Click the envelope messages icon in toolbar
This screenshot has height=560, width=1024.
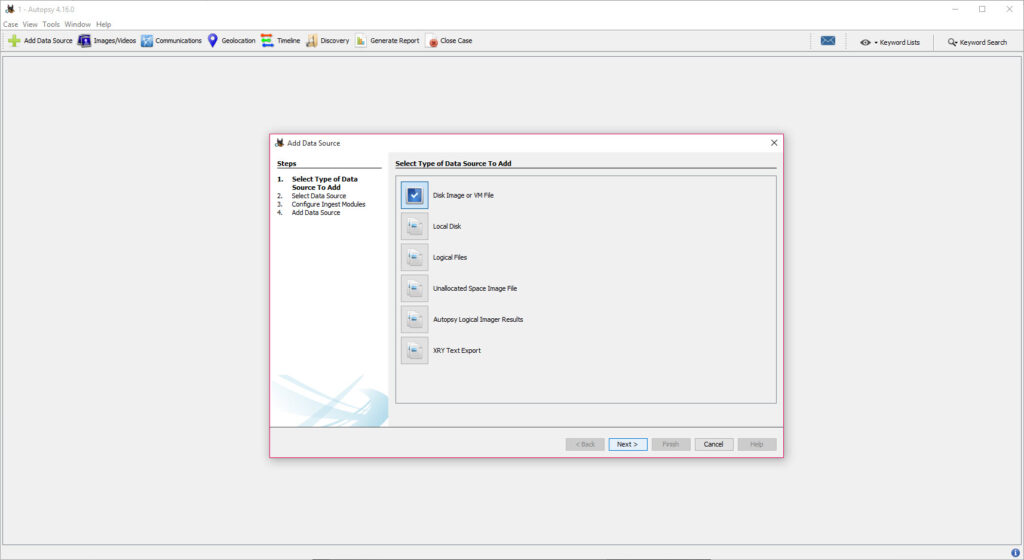[x=827, y=40]
